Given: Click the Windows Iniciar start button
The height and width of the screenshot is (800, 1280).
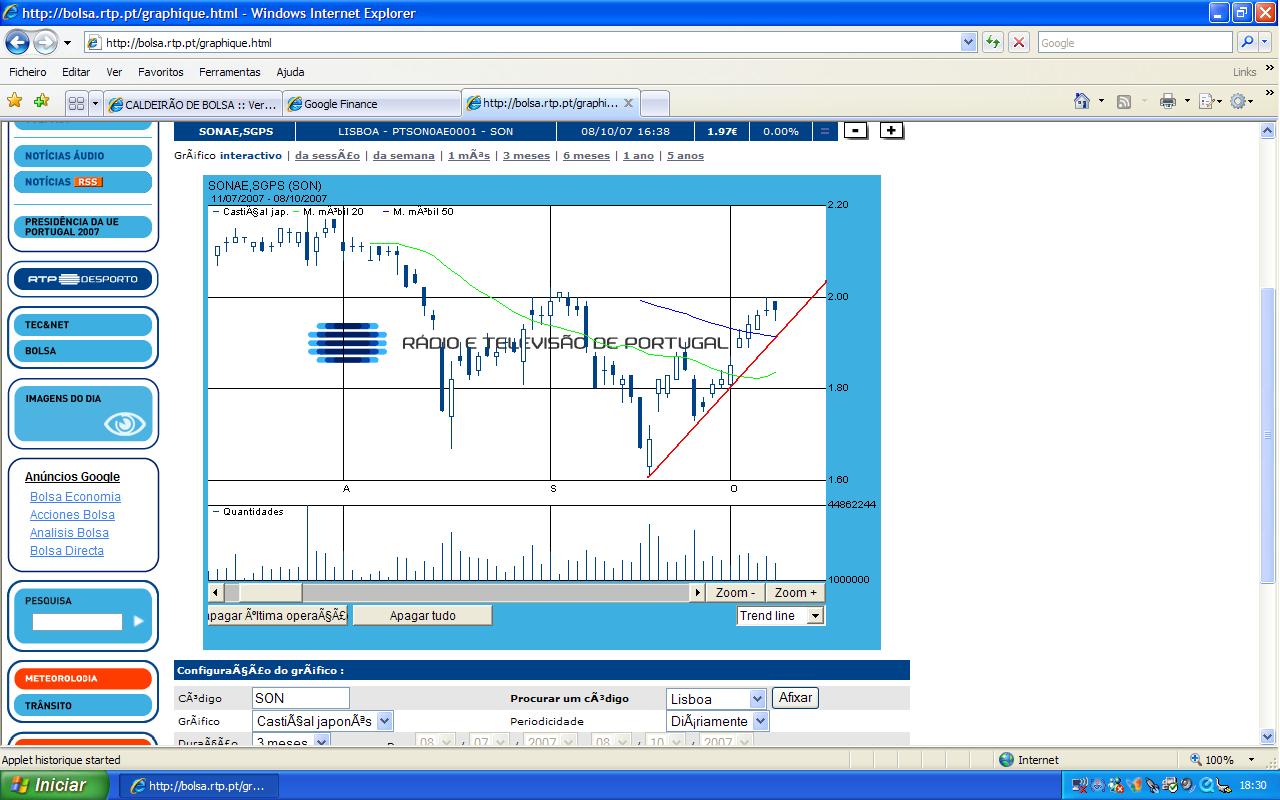Looking at the screenshot, I should [x=54, y=785].
